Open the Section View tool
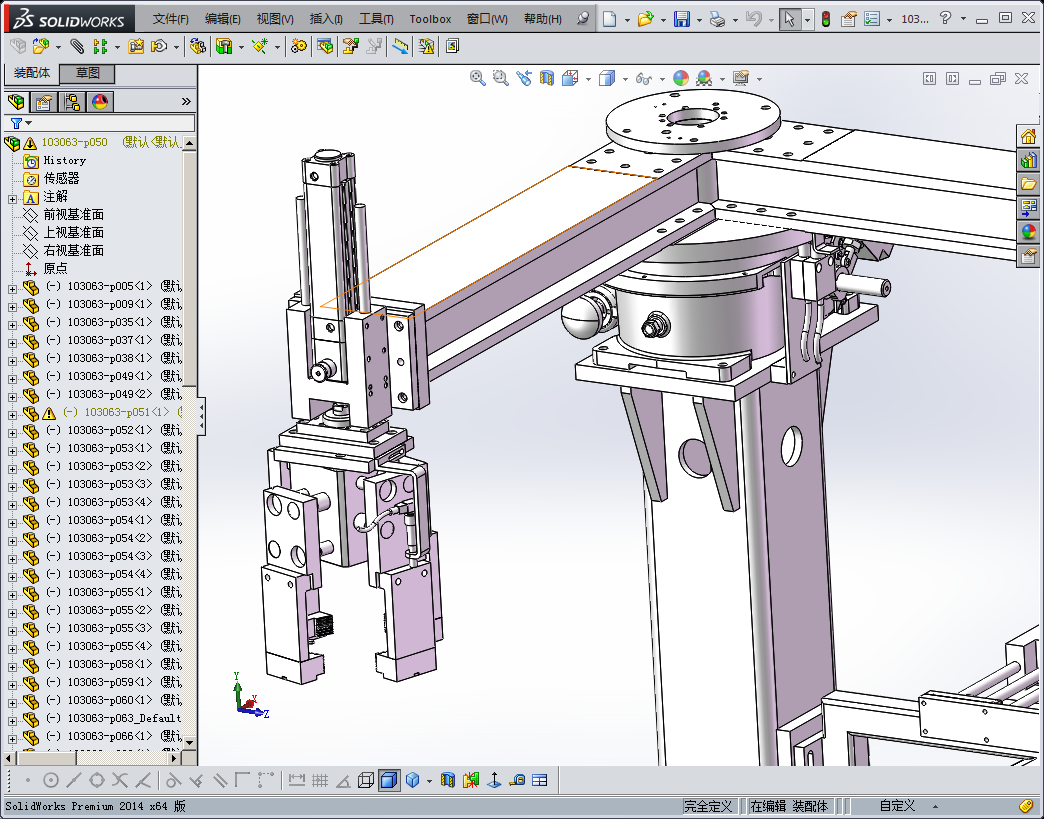Screen dimensions: 1044x819 pyautogui.click(x=547, y=78)
